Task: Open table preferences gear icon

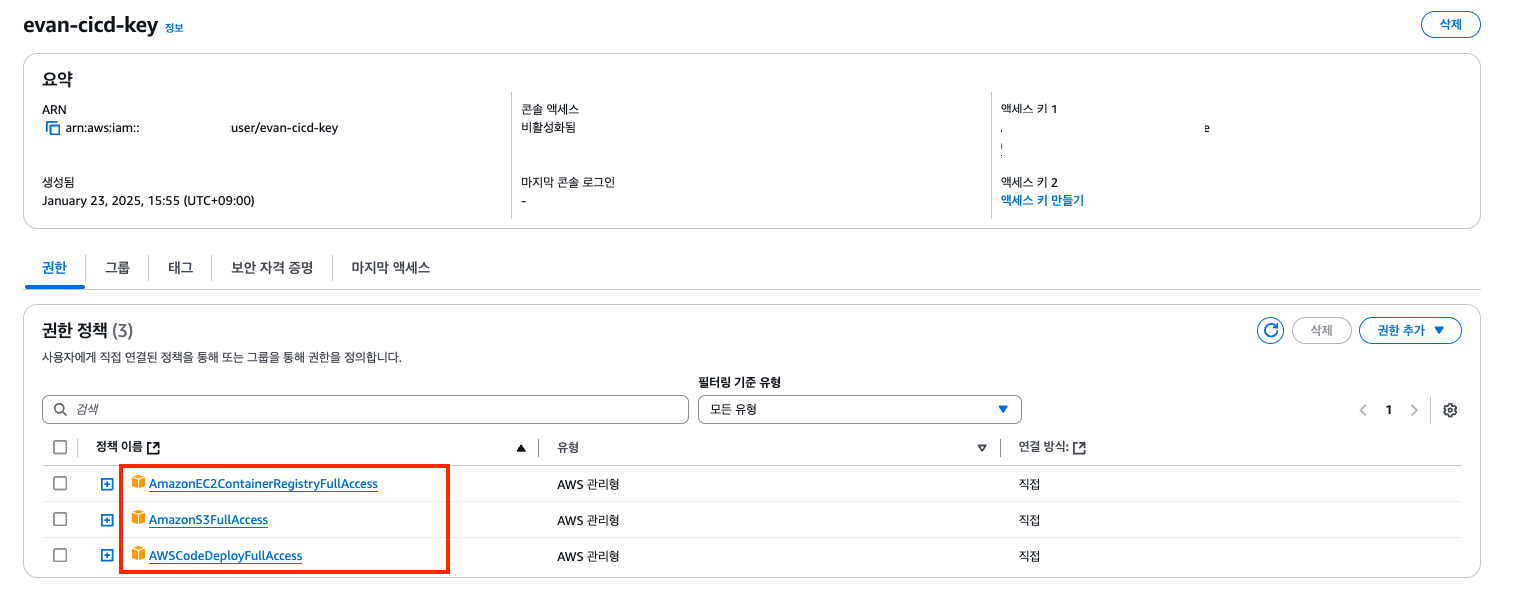Action: click(x=1450, y=410)
